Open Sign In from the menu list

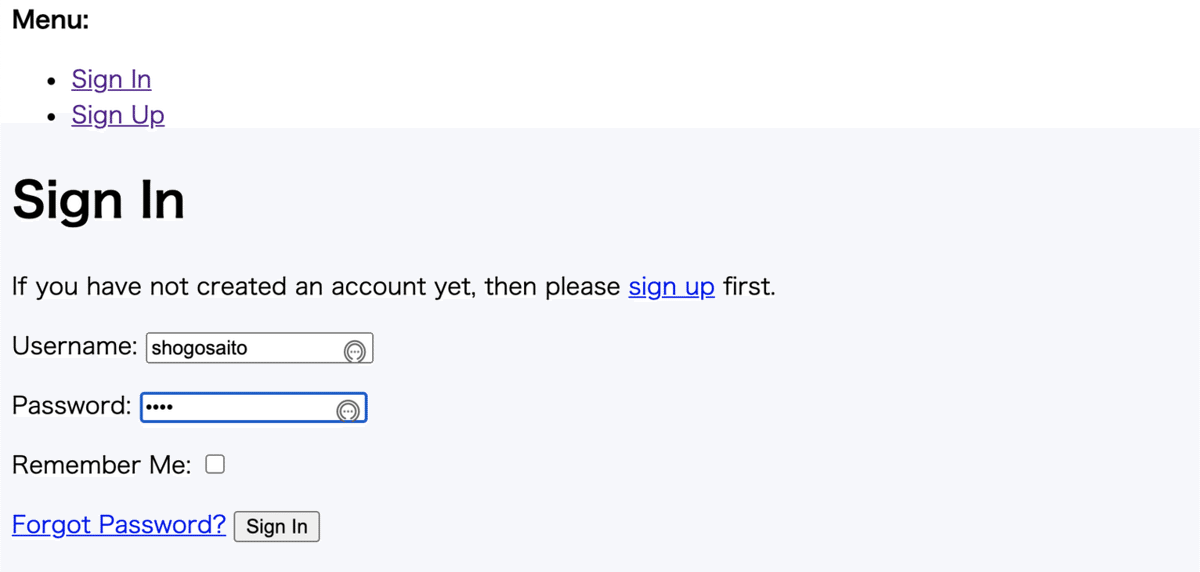click(111, 79)
